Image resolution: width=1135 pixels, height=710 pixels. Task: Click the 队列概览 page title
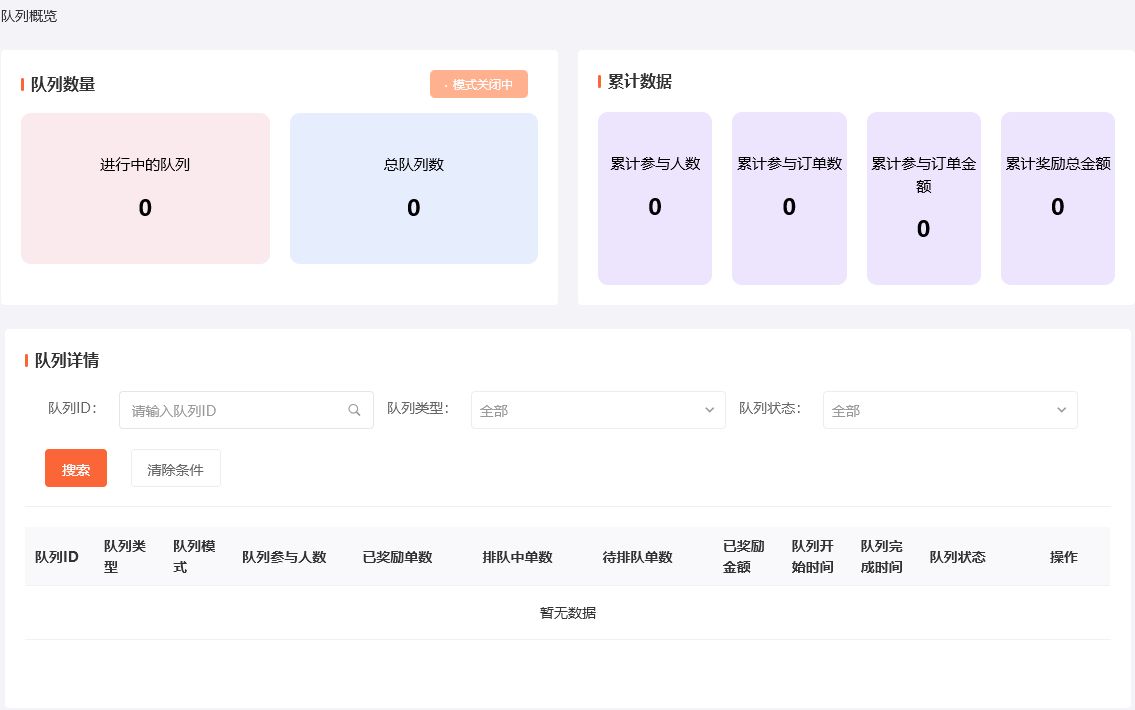(29, 16)
